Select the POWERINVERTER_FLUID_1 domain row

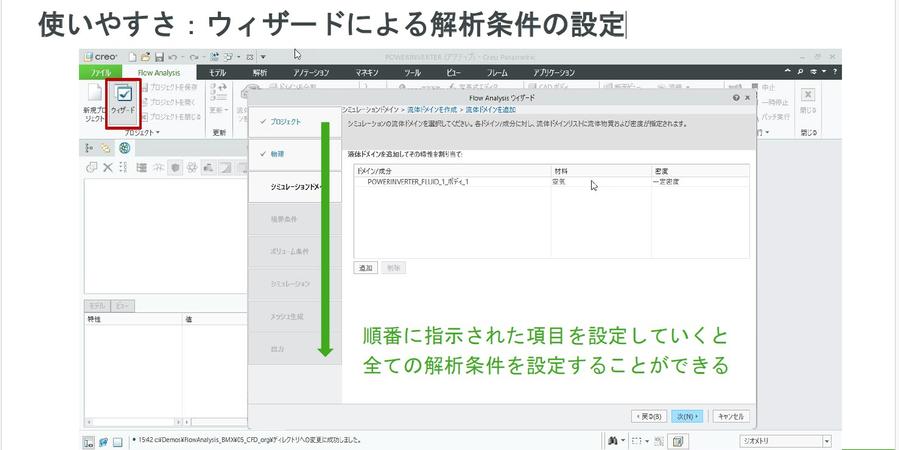(x=418, y=182)
